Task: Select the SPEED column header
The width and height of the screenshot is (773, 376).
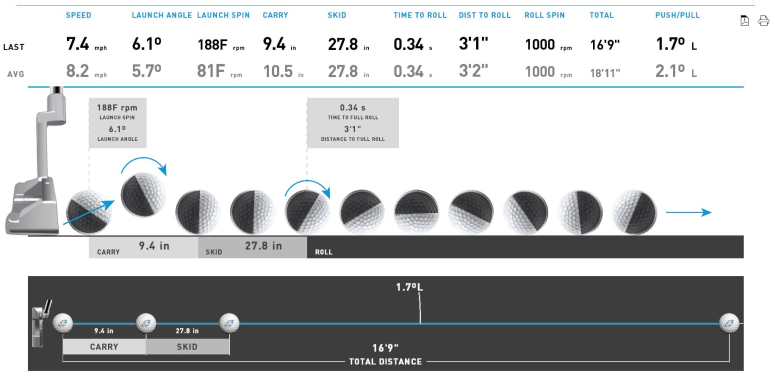Action: pyautogui.click(x=78, y=15)
